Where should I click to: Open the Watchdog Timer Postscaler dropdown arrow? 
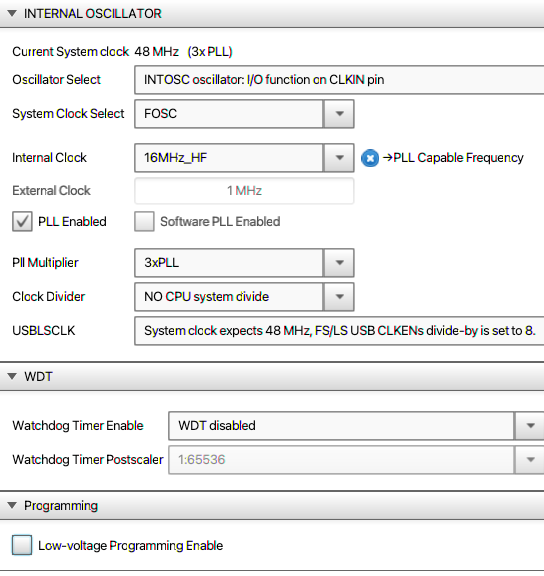pyautogui.click(x=530, y=460)
